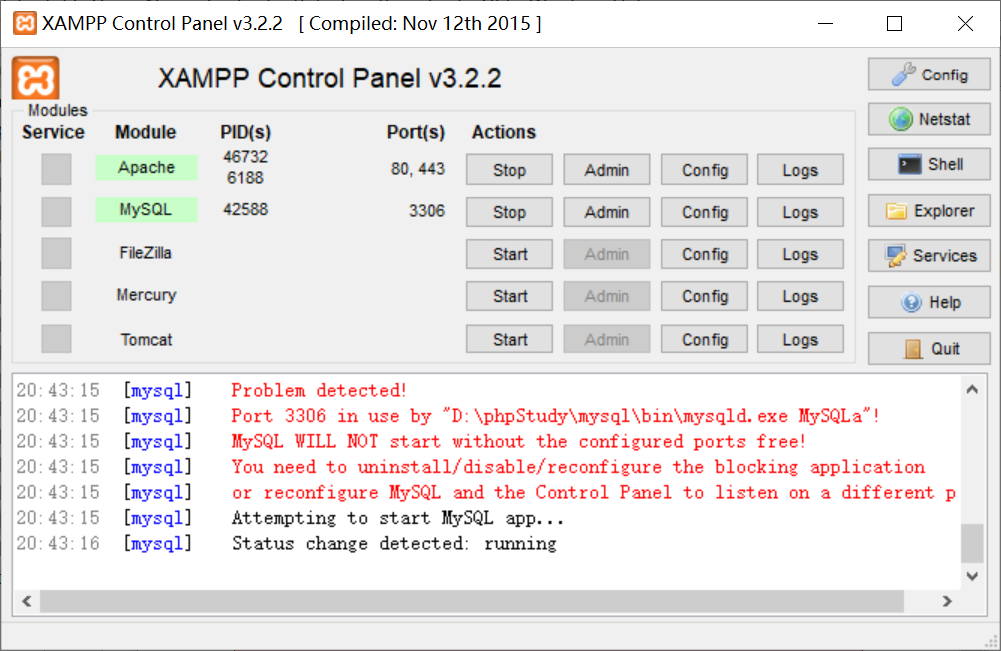View Mercury Logs
This screenshot has width=1001, height=651.
point(801,296)
